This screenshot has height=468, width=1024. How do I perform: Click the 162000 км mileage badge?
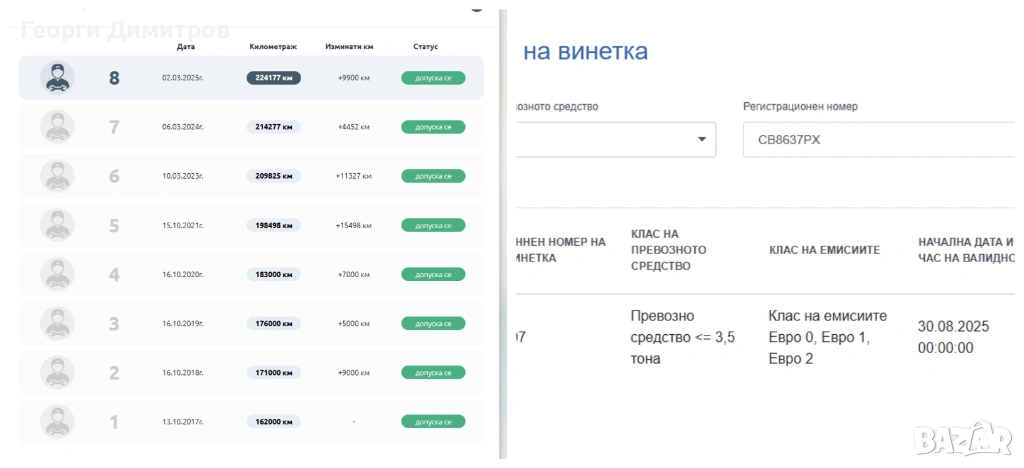[x=274, y=422]
